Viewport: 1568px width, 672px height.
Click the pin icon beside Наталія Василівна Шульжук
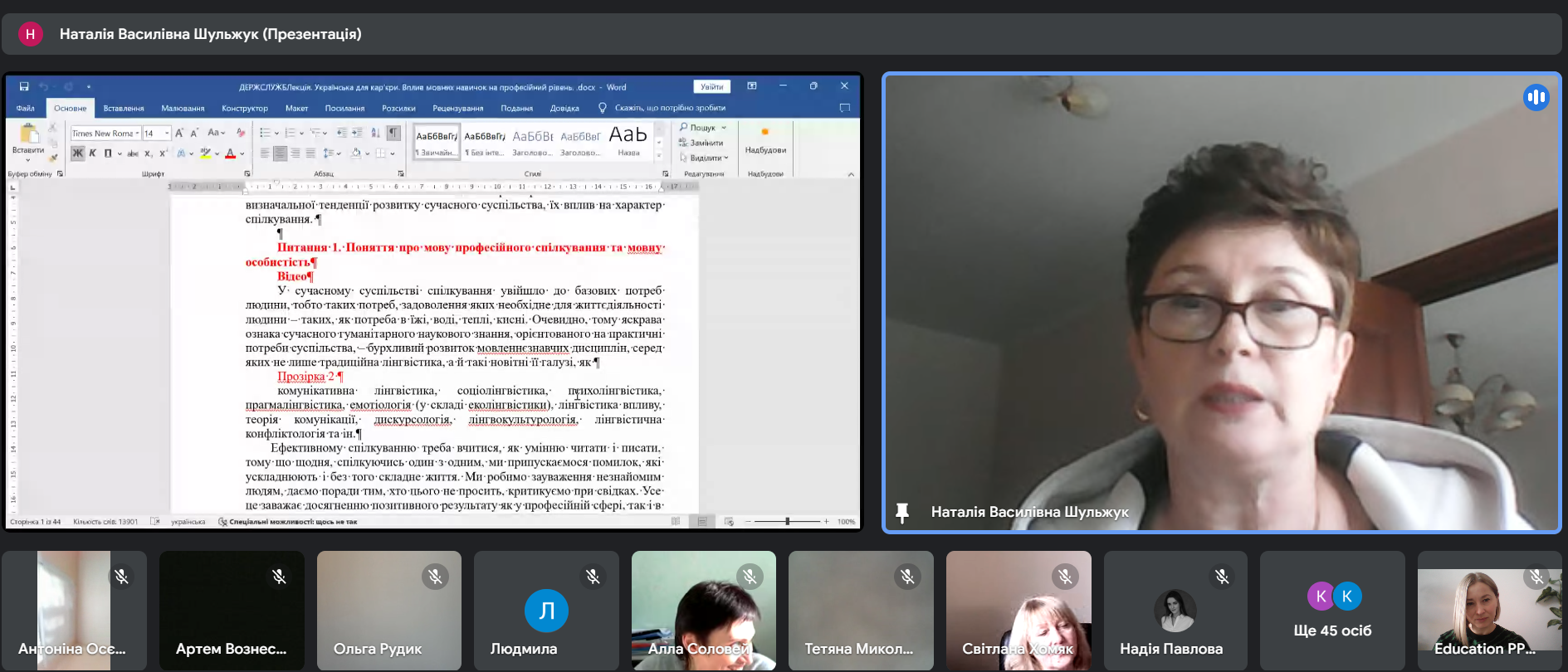pos(902,513)
